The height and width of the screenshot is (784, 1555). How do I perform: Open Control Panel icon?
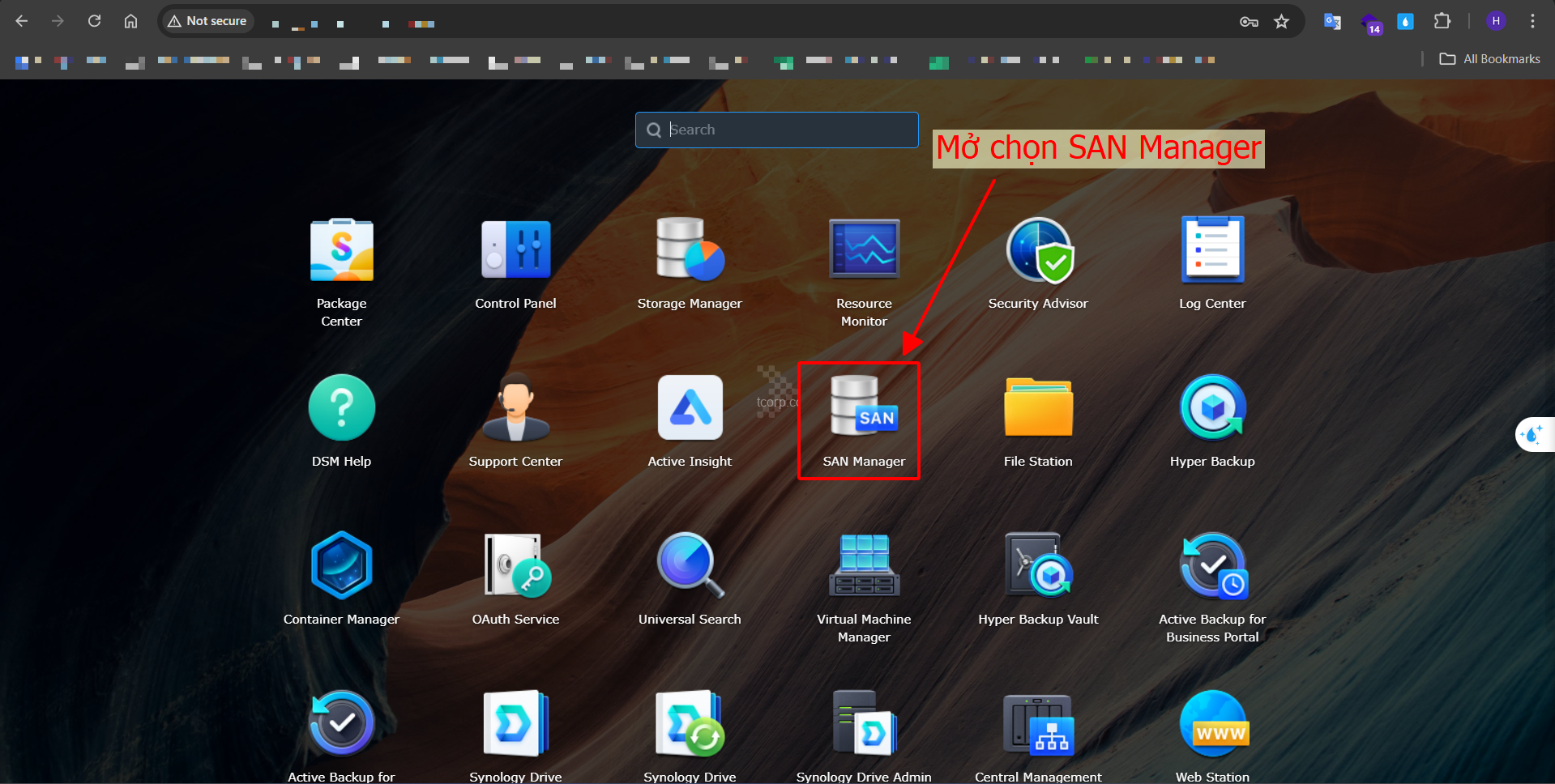coord(515,251)
